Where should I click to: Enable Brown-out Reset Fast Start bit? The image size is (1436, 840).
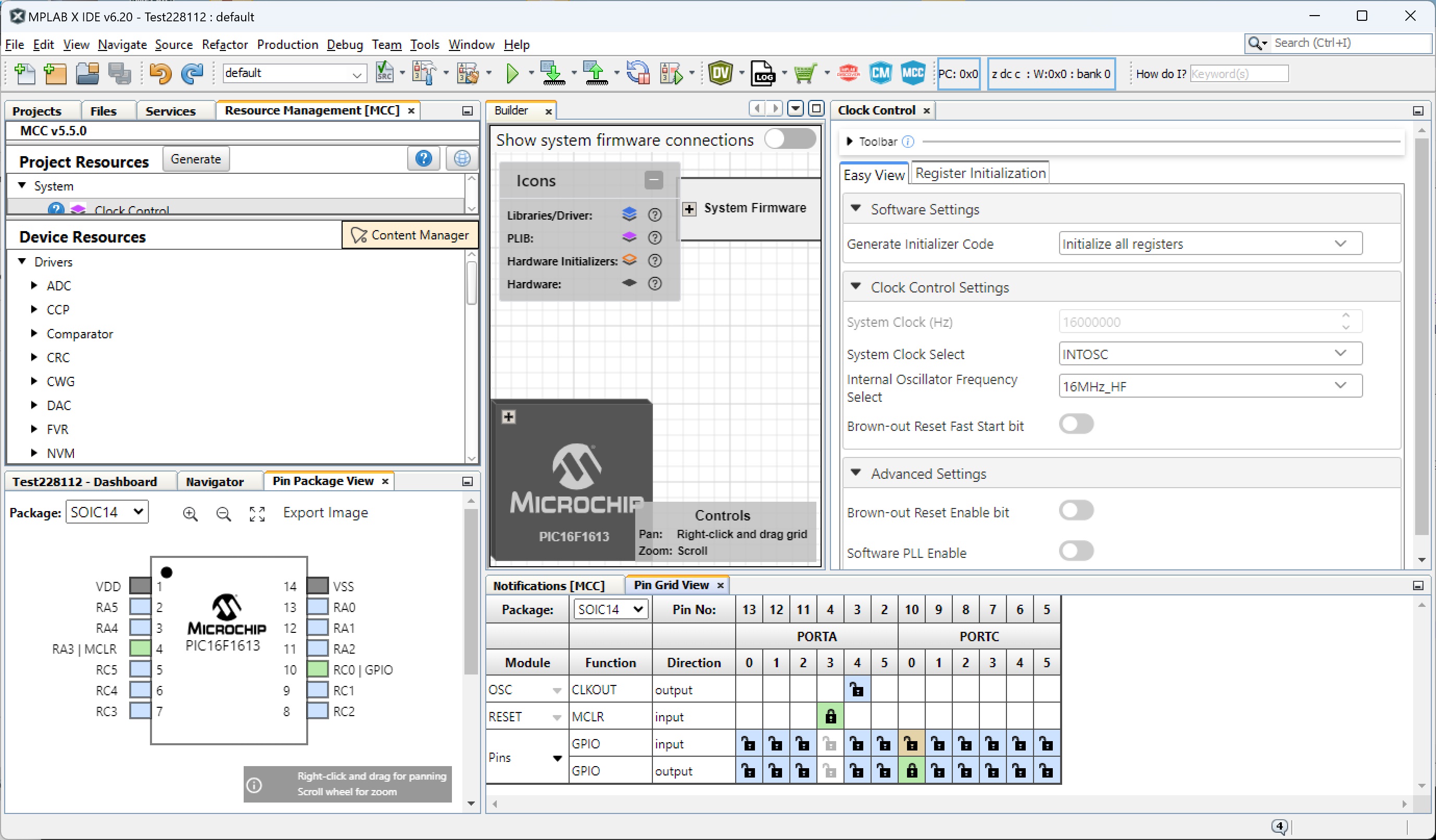point(1075,424)
